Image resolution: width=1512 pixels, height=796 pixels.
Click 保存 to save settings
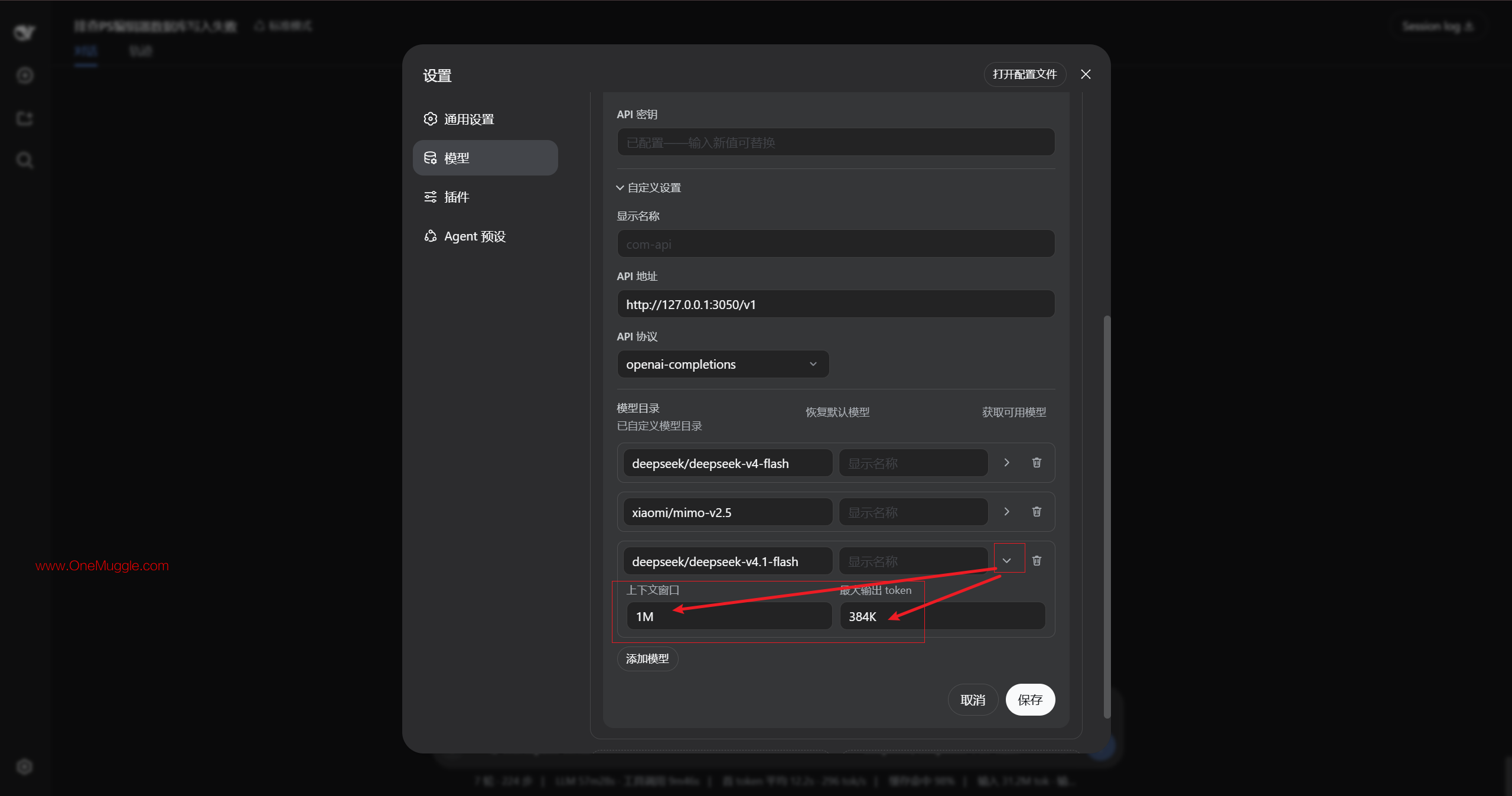[x=1030, y=700]
